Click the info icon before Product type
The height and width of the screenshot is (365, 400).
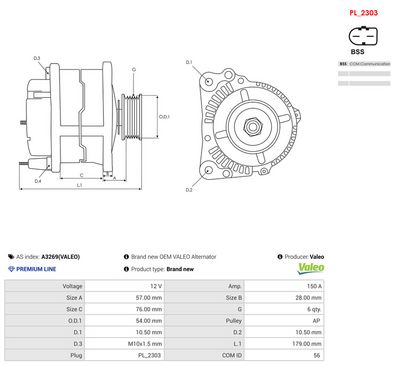pyautogui.click(x=126, y=269)
